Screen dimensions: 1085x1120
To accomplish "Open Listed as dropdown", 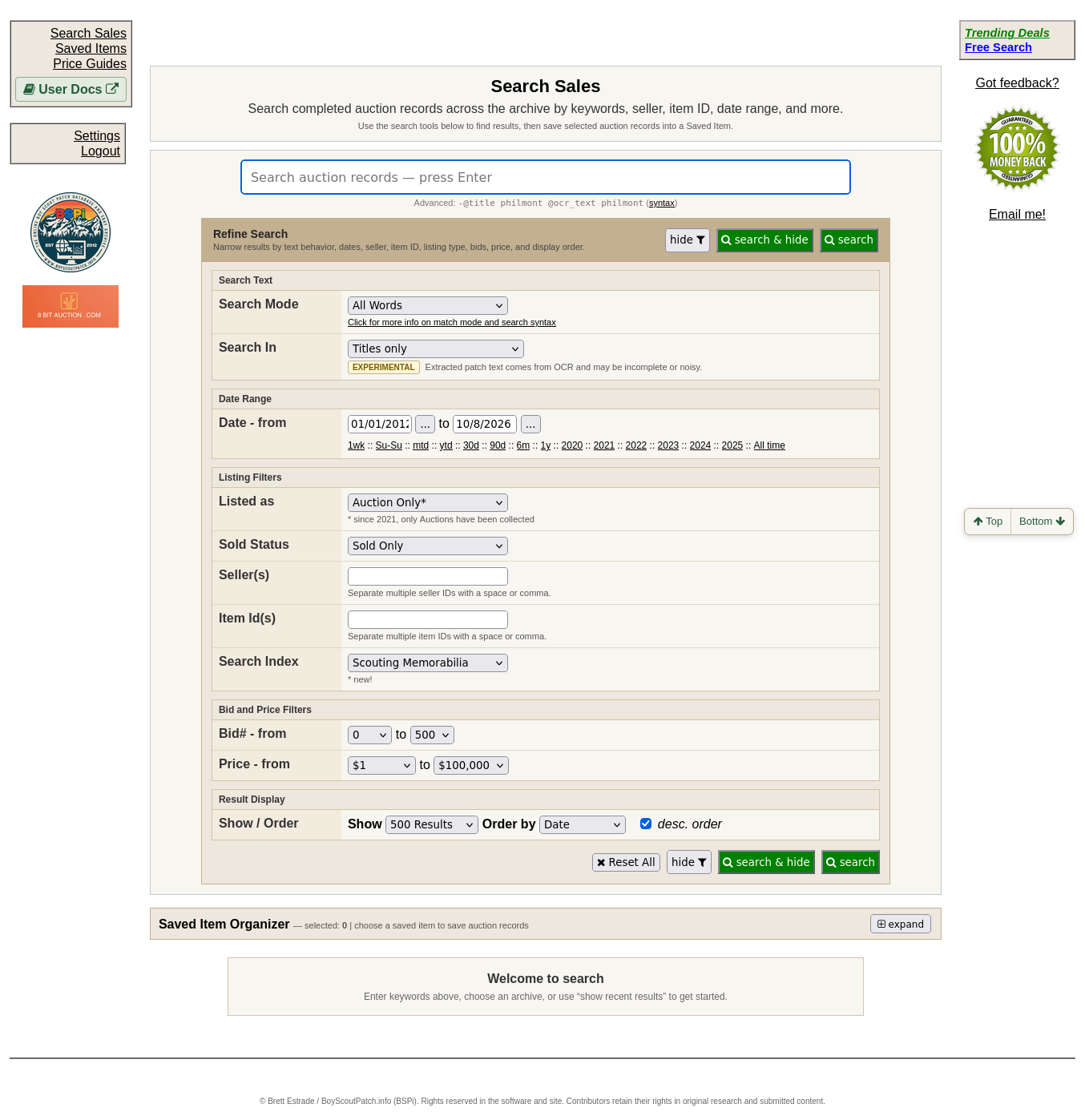I will point(428,502).
